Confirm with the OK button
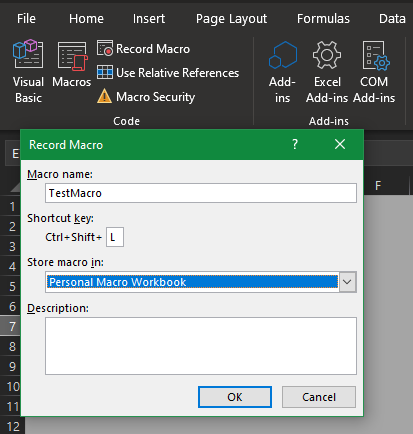 (235, 397)
